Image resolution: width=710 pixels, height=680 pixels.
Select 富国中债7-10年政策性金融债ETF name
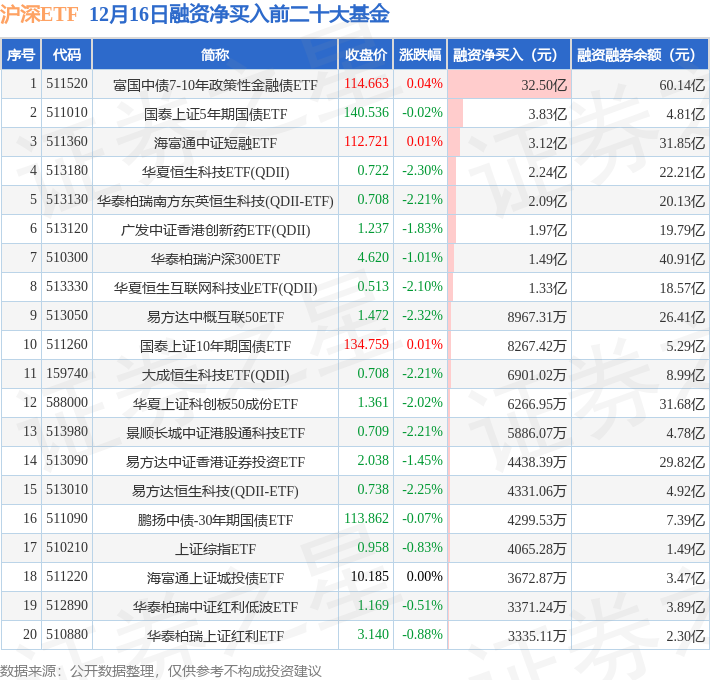215,85
